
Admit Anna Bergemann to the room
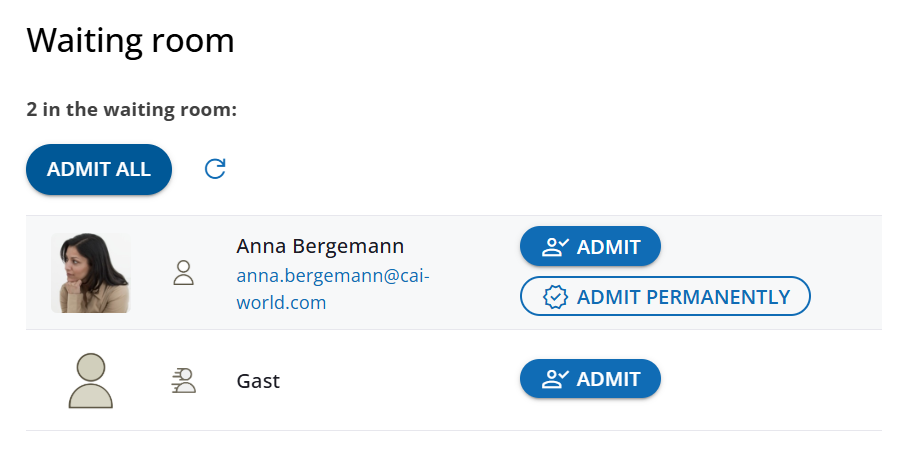590,247
